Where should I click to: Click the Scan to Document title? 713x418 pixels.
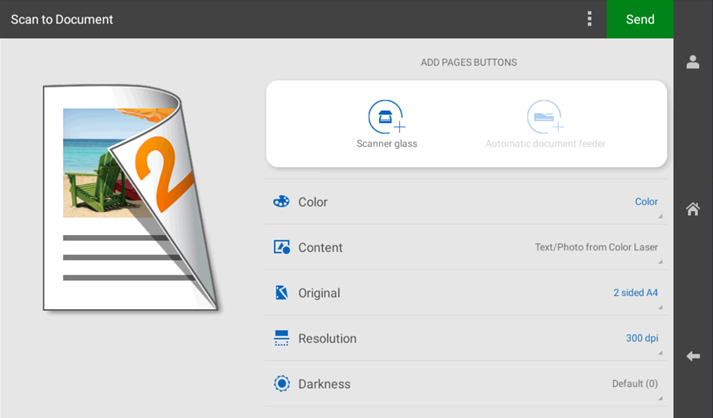click(x=62, y=19)
